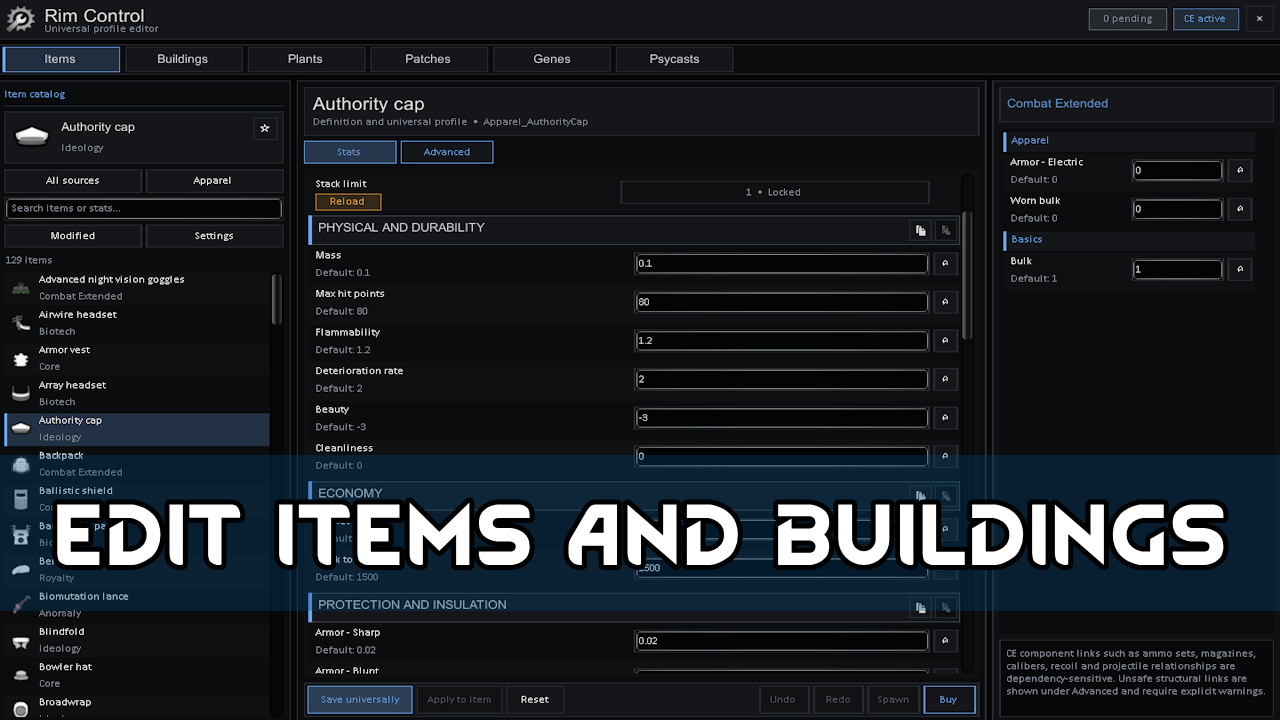Click the 0 pending button
This screenshot has height=720, width=1280.
pos(1128,19)
